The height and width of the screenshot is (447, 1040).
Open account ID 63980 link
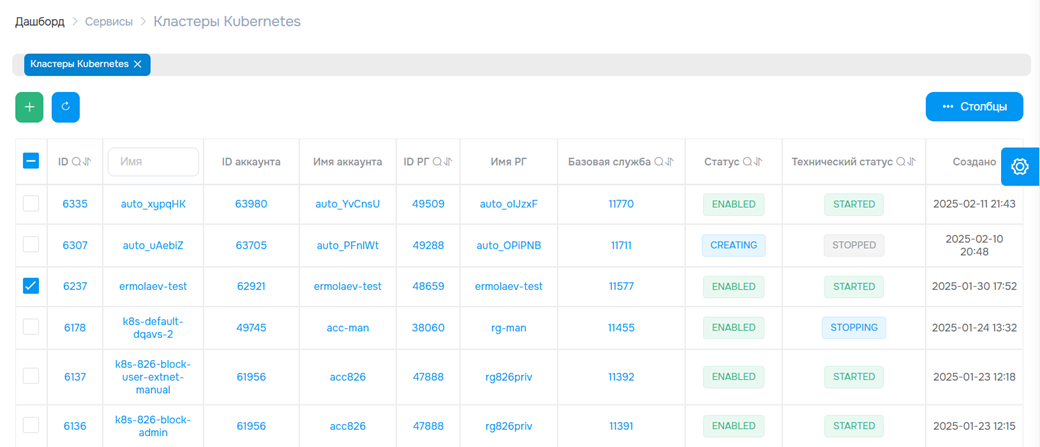click(x=251, y=204)
